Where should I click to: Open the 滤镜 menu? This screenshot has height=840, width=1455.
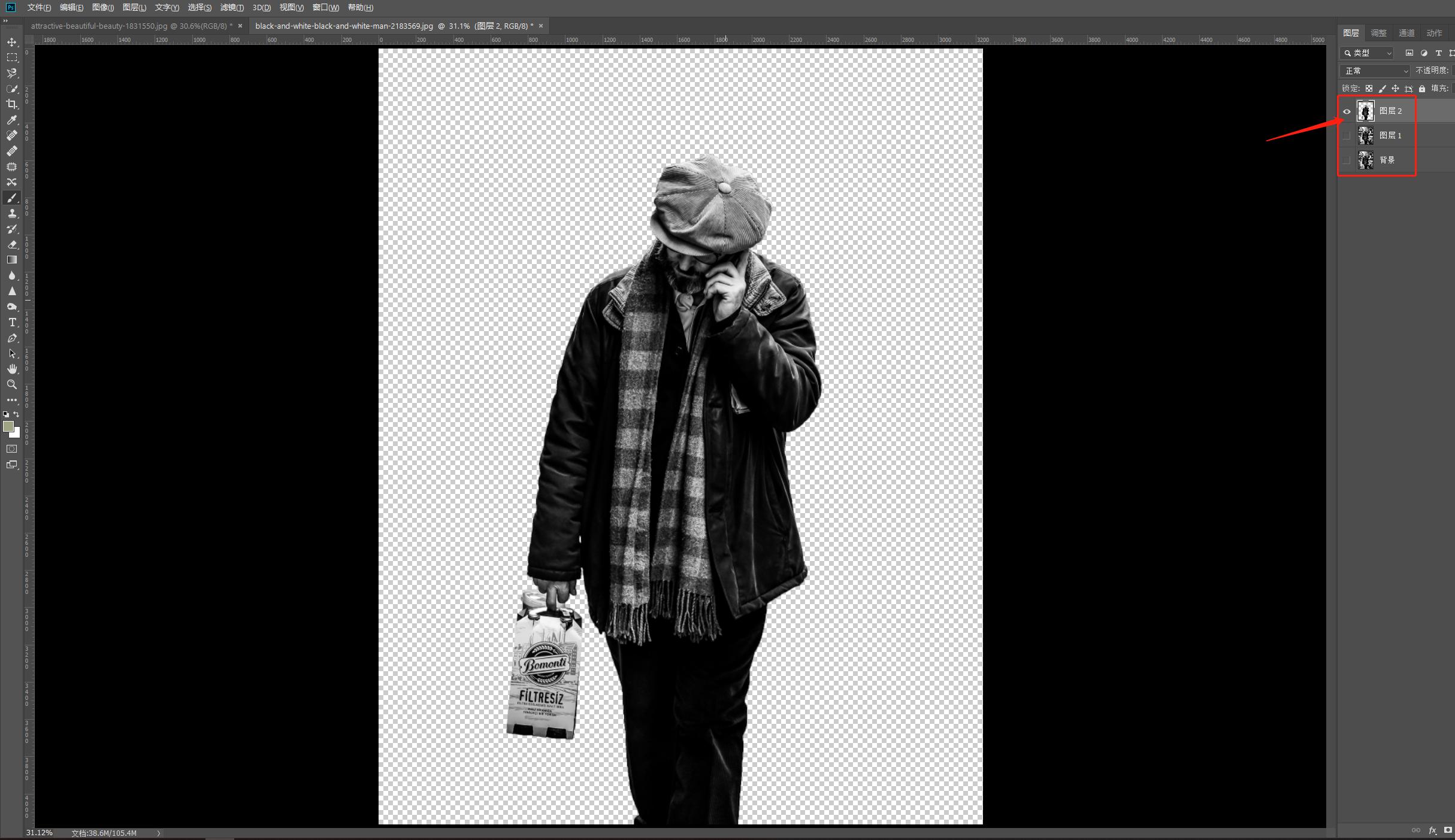232,7
